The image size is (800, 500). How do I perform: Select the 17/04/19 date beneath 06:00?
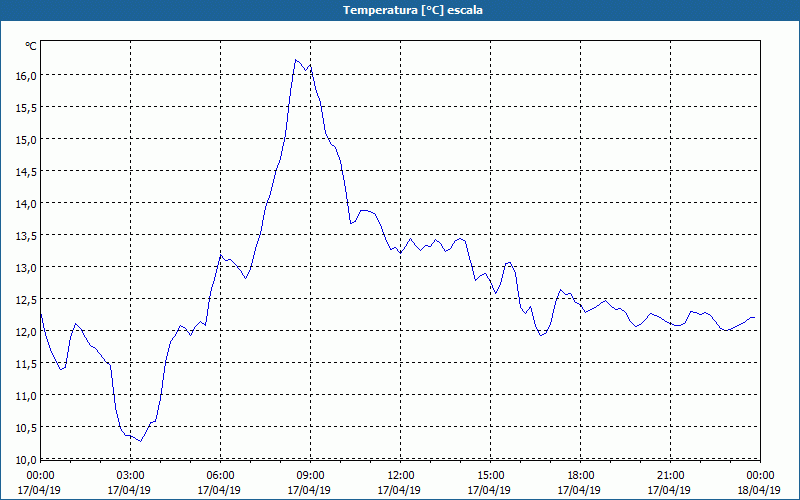219,490
